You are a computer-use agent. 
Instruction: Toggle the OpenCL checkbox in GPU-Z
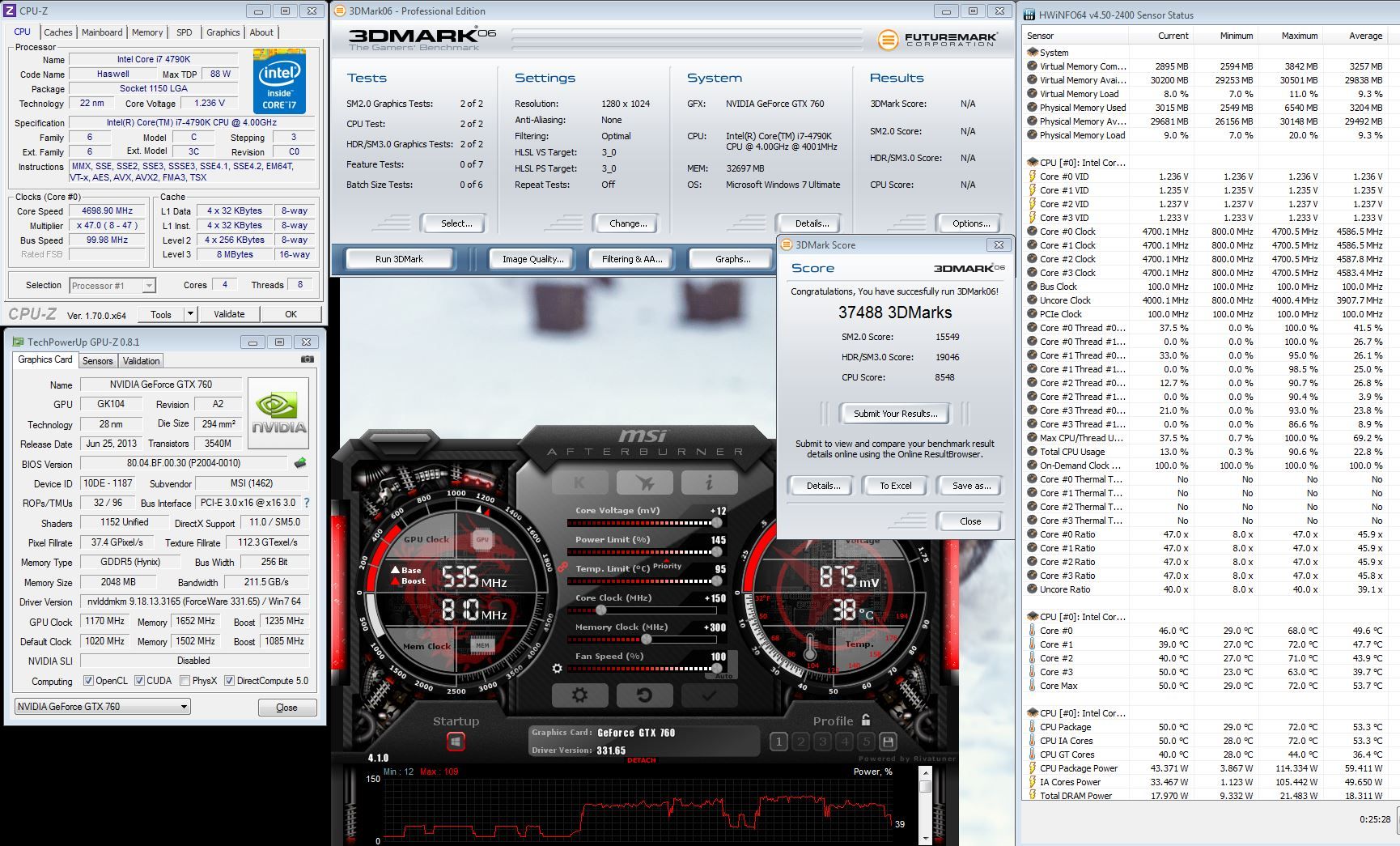coord(88,681)
